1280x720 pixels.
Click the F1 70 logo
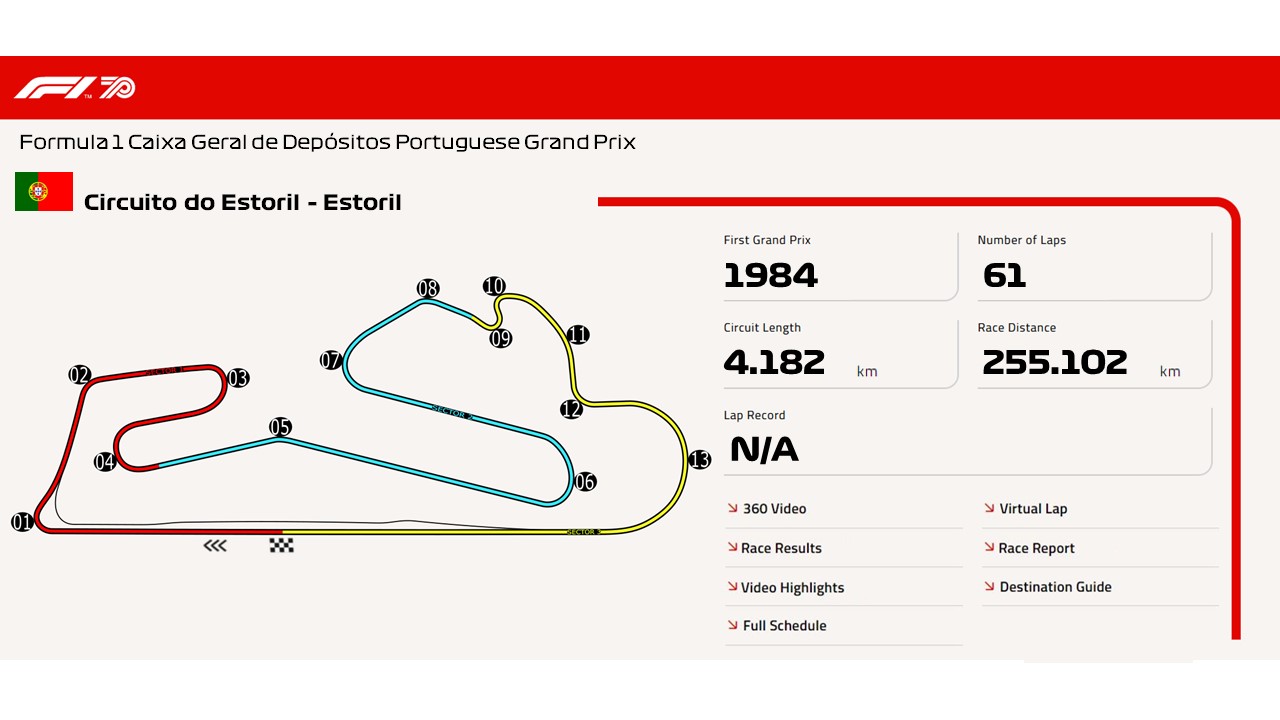(x=75, y=88)
